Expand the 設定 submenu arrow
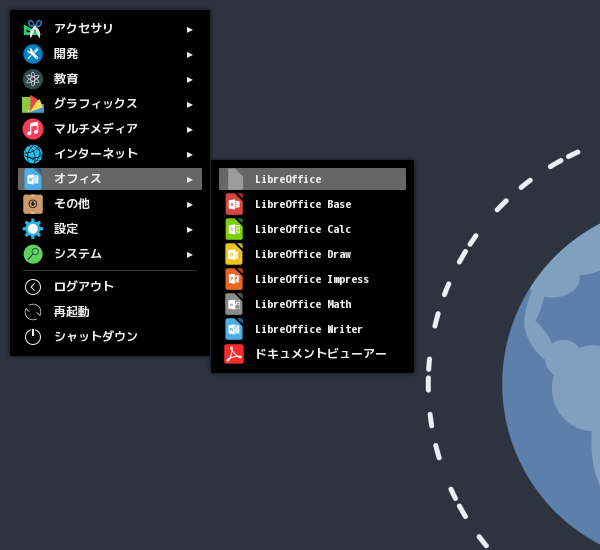The image size is (600, 550). (189, 230)
